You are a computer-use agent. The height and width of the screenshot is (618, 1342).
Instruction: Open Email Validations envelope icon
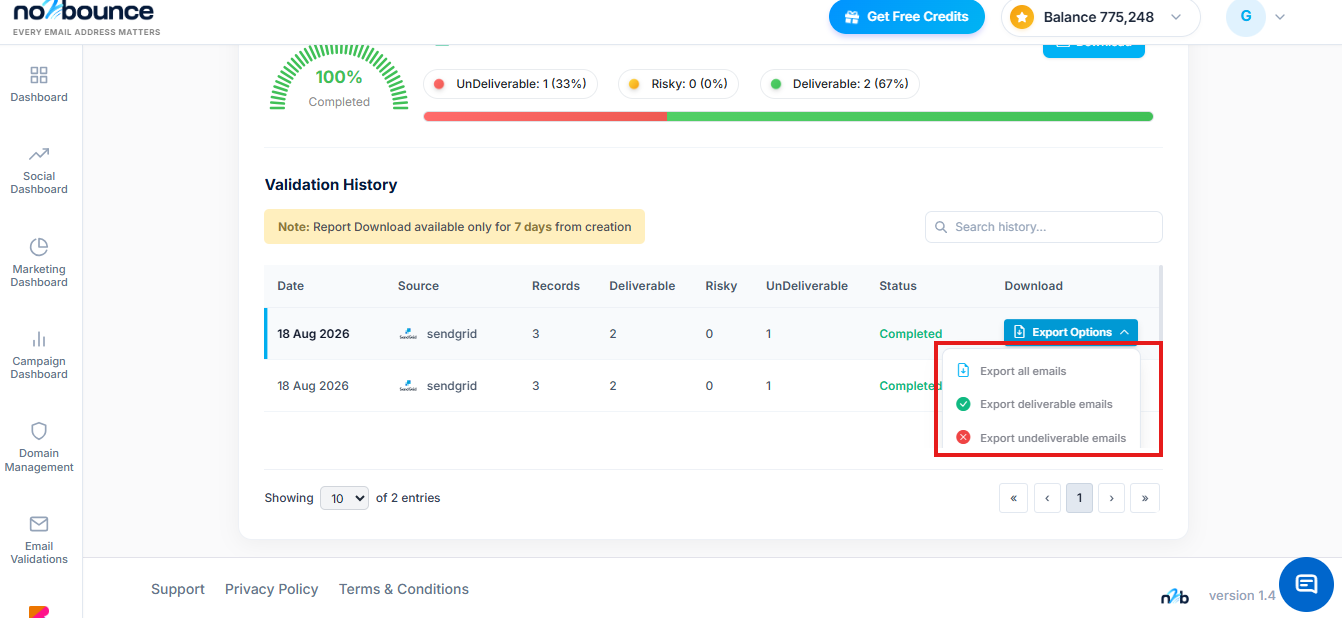(x=39, y=524)
